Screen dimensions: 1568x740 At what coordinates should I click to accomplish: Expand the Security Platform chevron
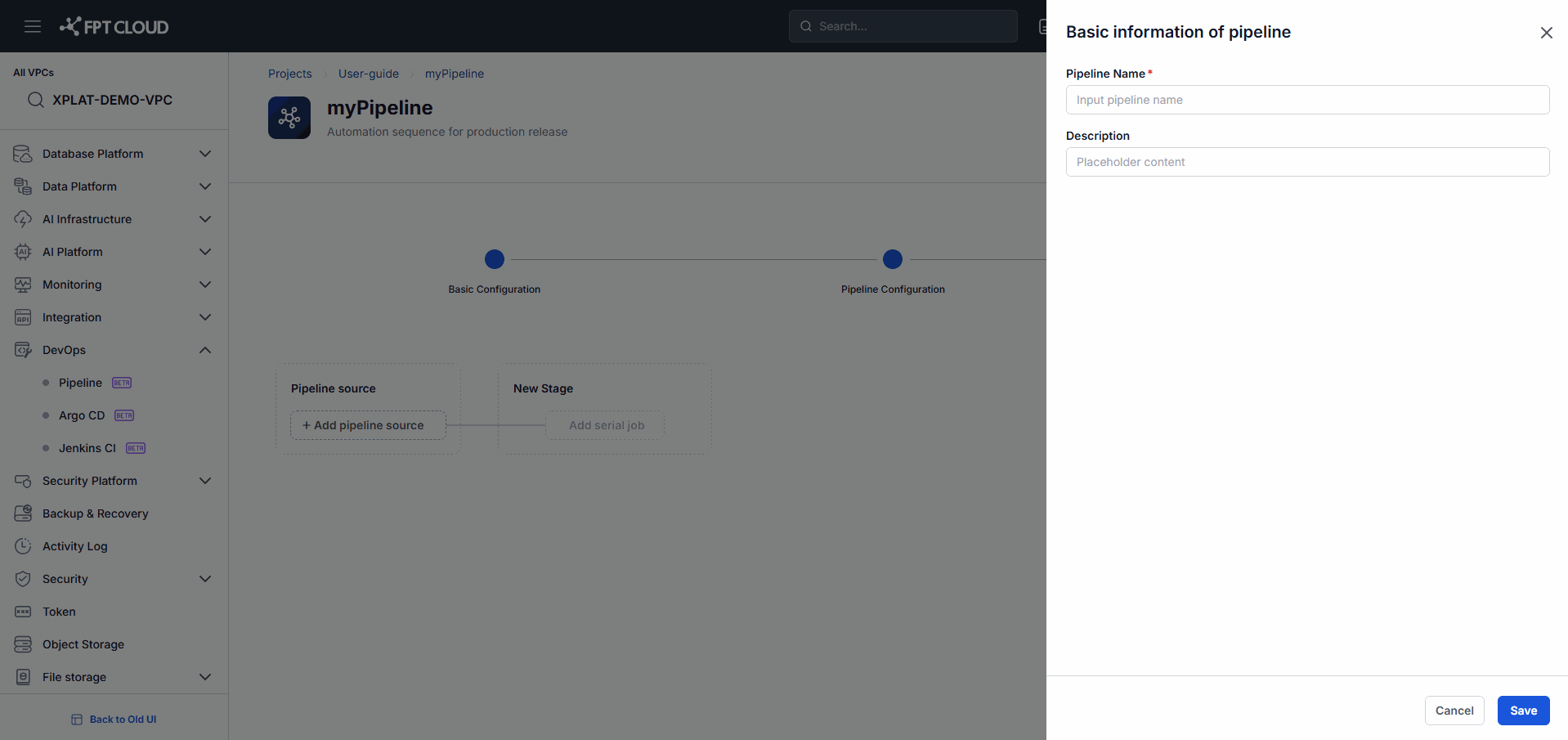tap(205, 481)
